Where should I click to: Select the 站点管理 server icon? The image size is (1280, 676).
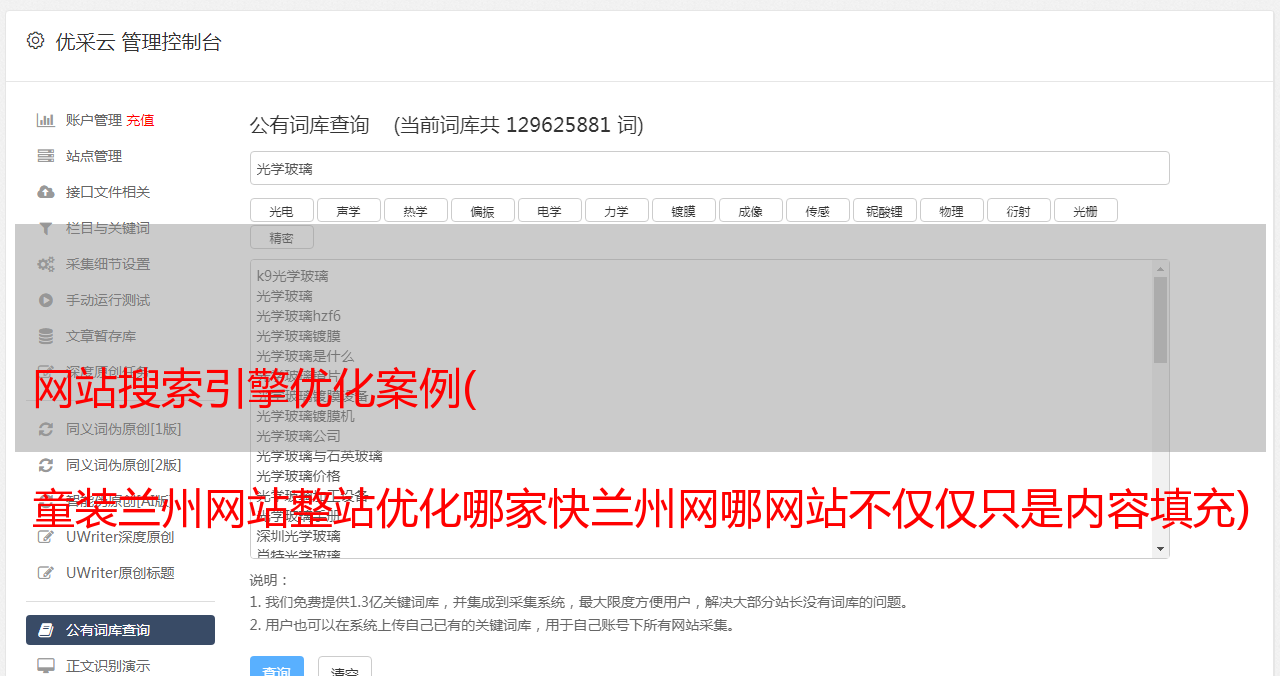[x=46, y=156]
